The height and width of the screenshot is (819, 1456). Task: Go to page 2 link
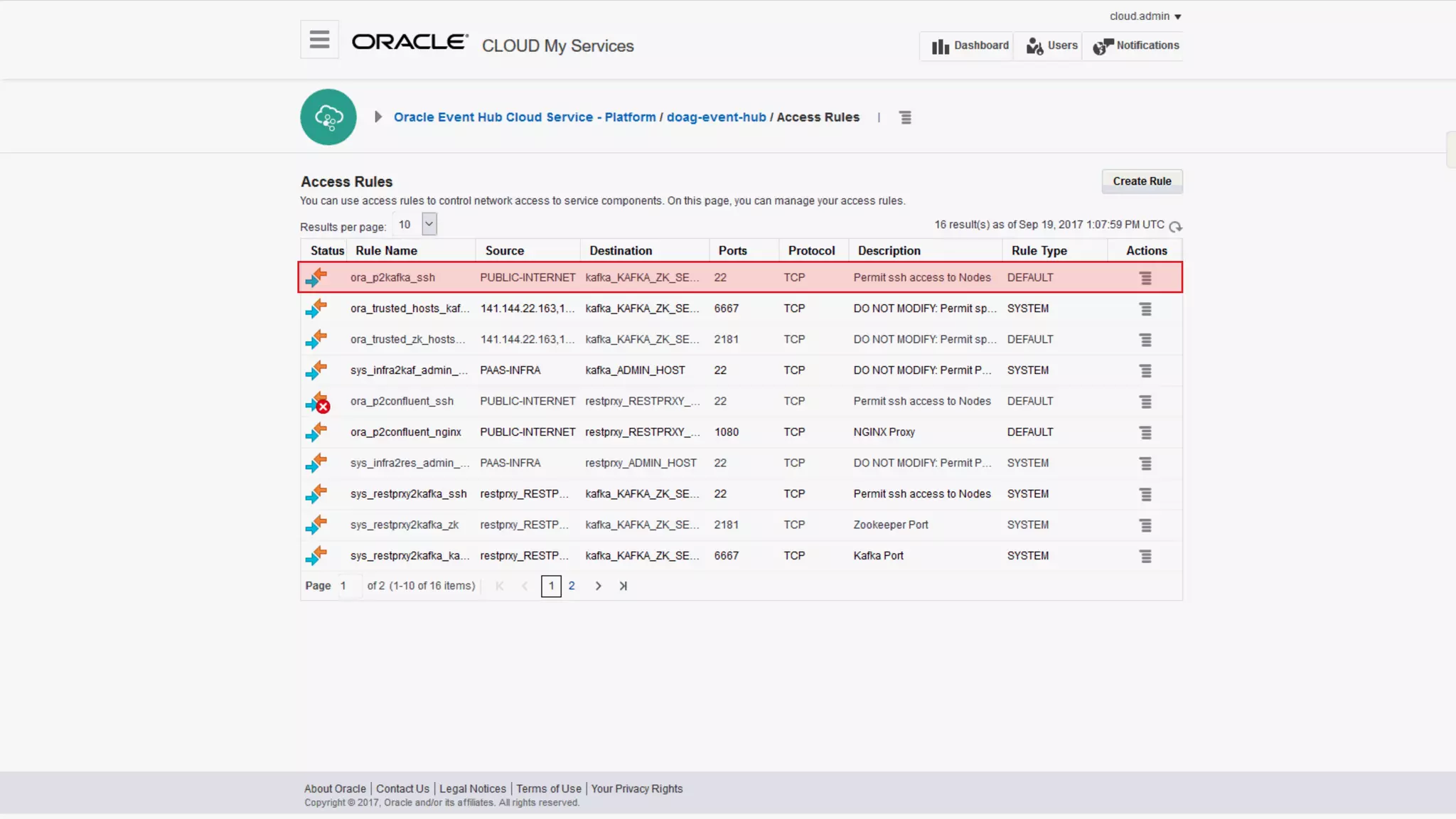pyautogui.click(x=571, y=586)
